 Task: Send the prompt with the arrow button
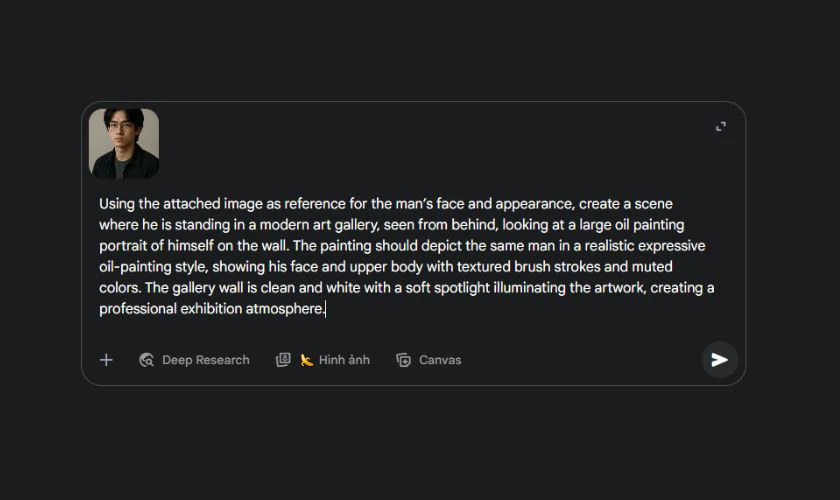click(719, 360)
